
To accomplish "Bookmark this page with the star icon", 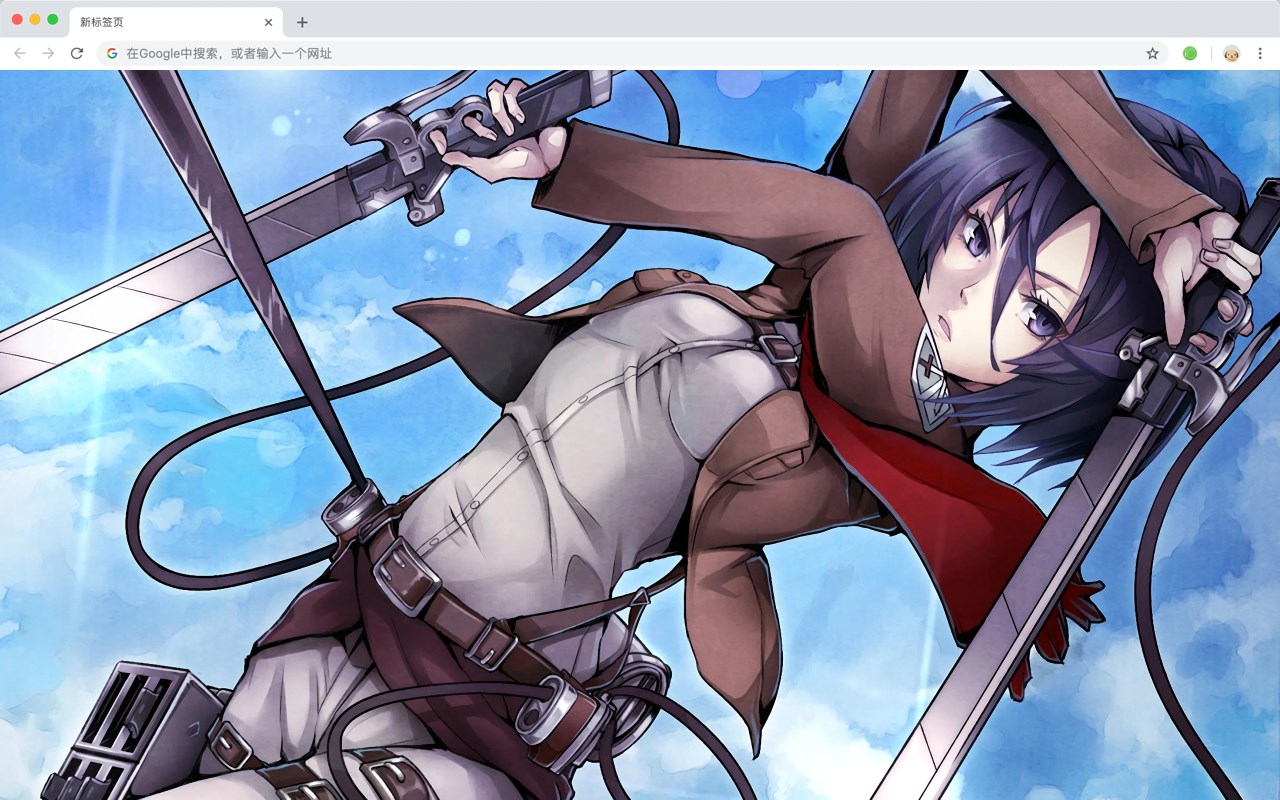I will pyautogui.click(x=1152, y=53).
